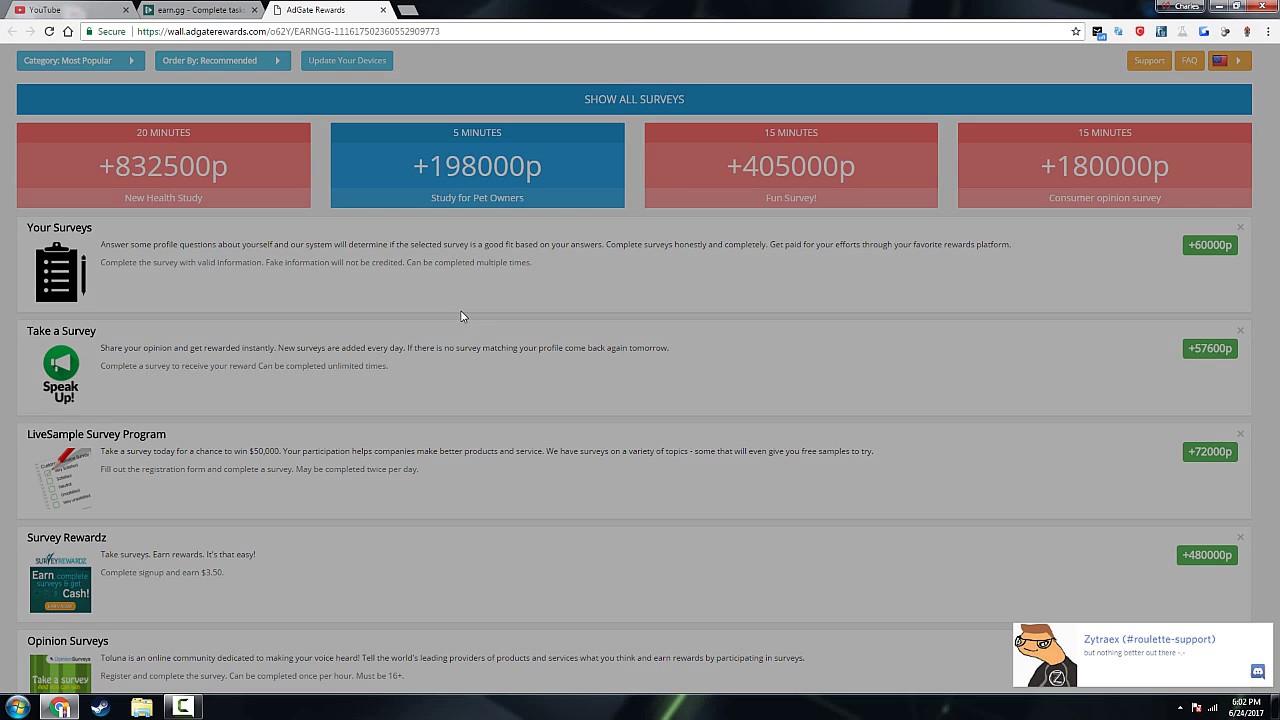Bookmark this page with the star icon
The image size is (1280, 720).
[x=1076, y=31]
